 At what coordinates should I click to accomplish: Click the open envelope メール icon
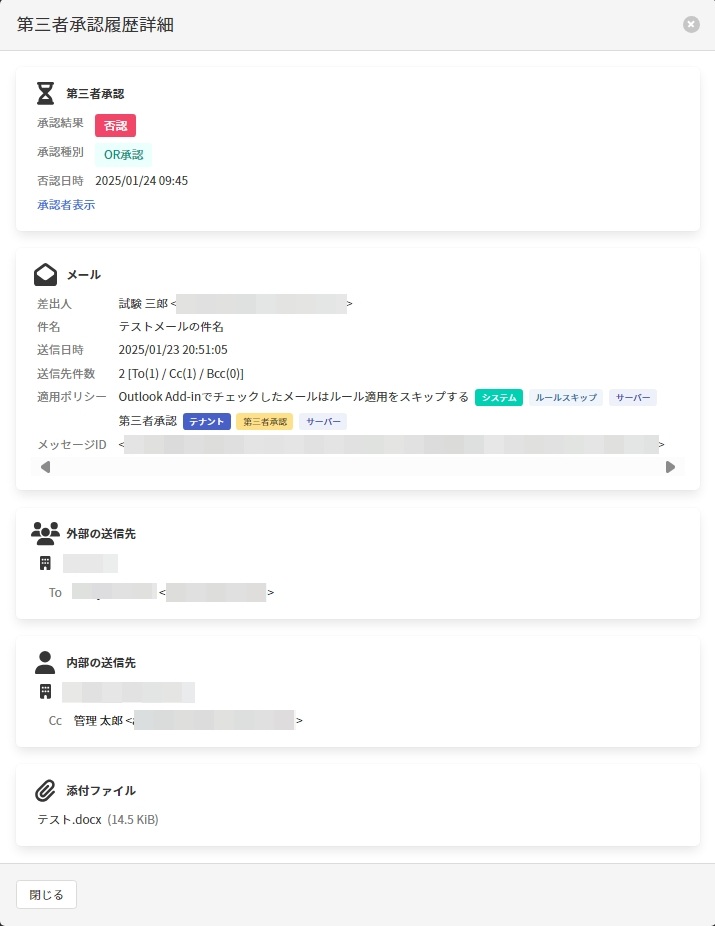point(45,274)
